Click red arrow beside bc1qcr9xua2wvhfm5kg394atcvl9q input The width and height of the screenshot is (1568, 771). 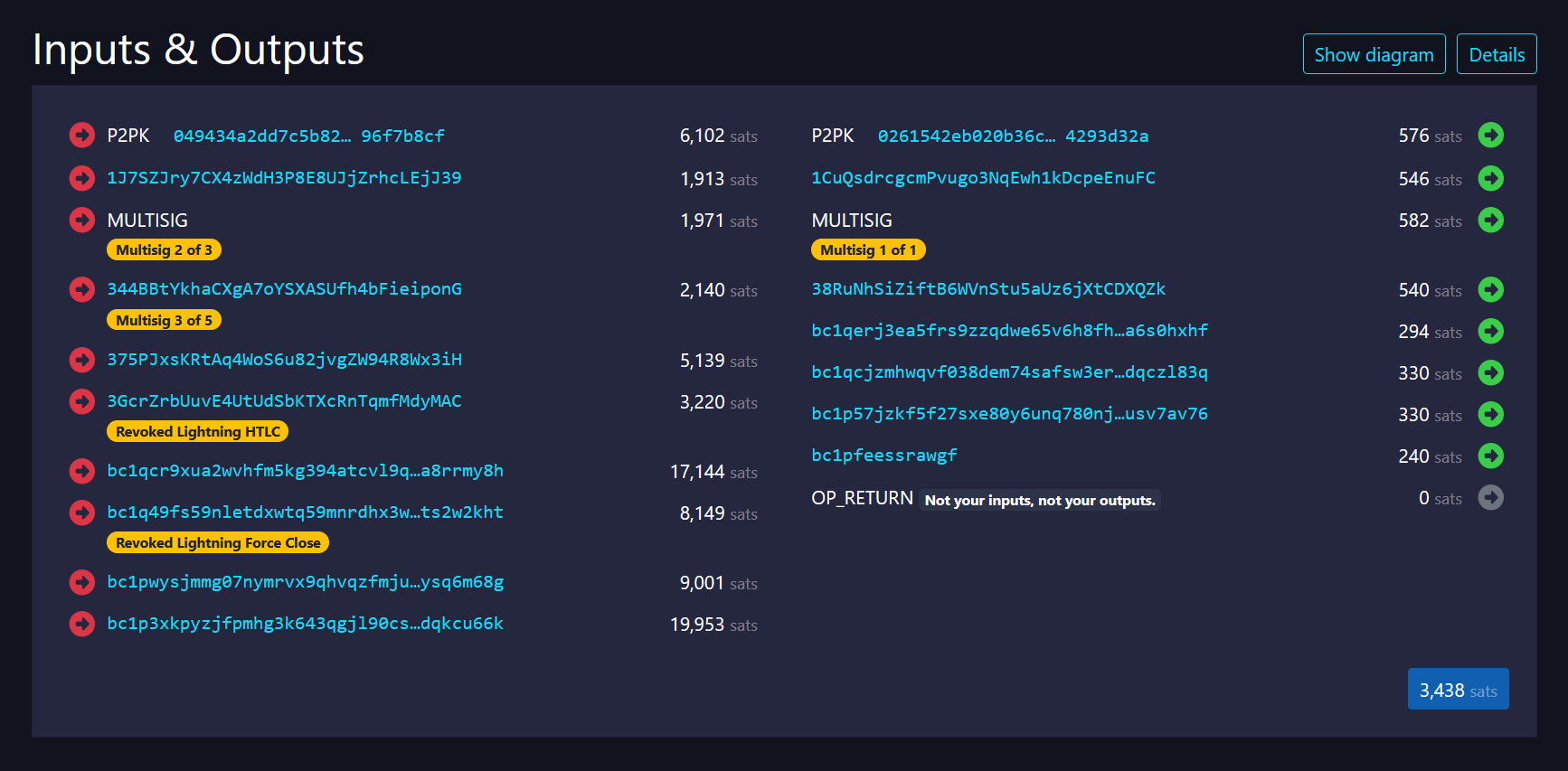(x=82, y=471)
